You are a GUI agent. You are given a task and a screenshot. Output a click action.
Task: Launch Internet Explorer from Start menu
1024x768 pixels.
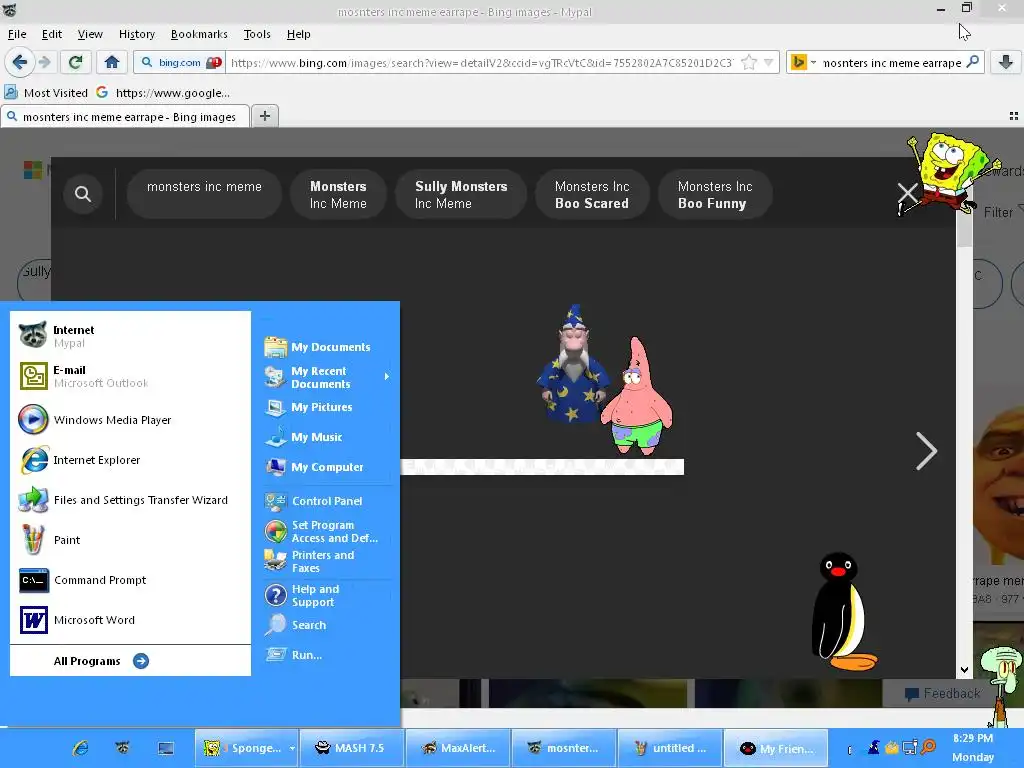(x=131, y=460)
